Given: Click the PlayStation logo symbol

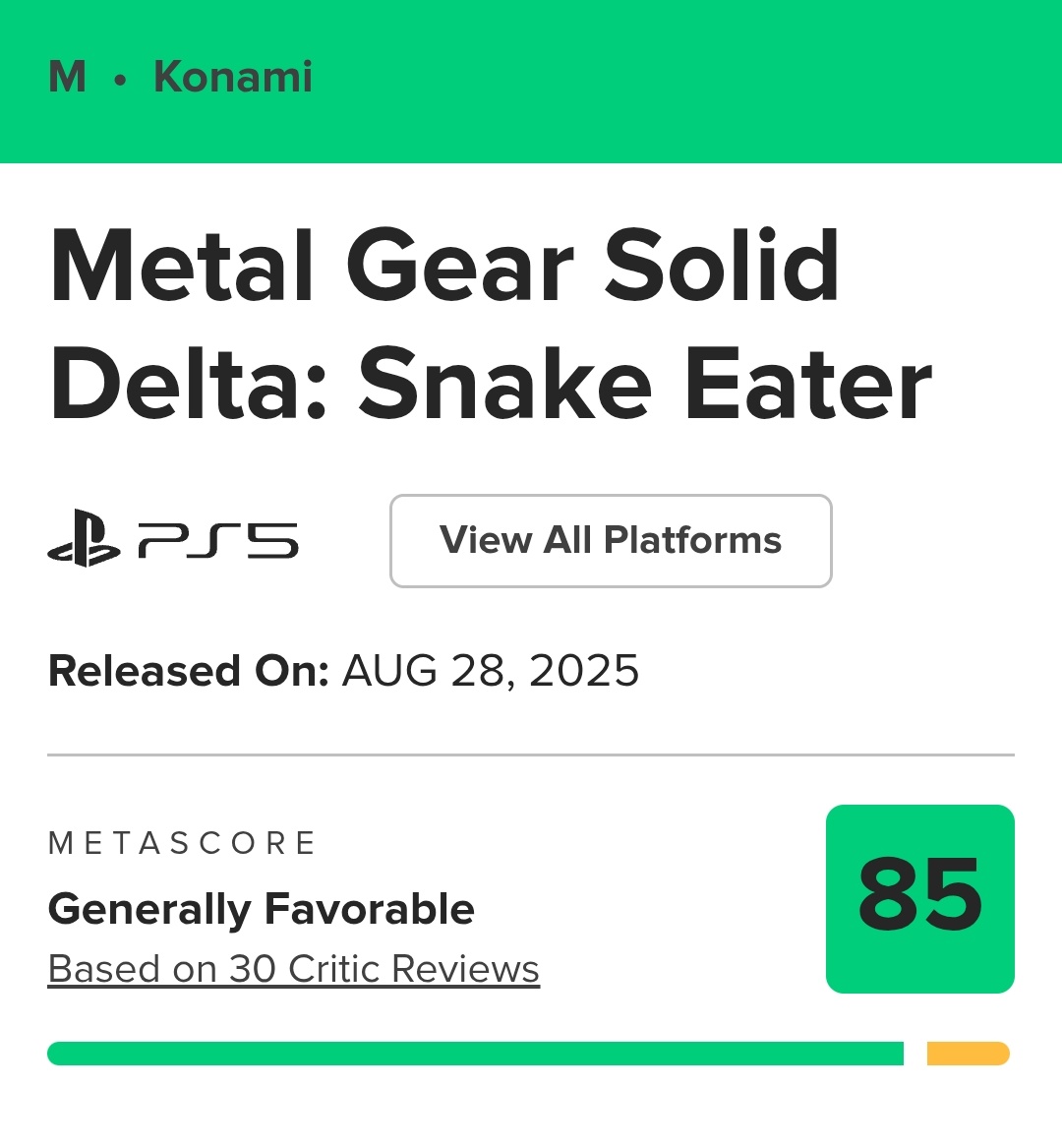Looking at the screenshot, I should click(x=84, y=539).
